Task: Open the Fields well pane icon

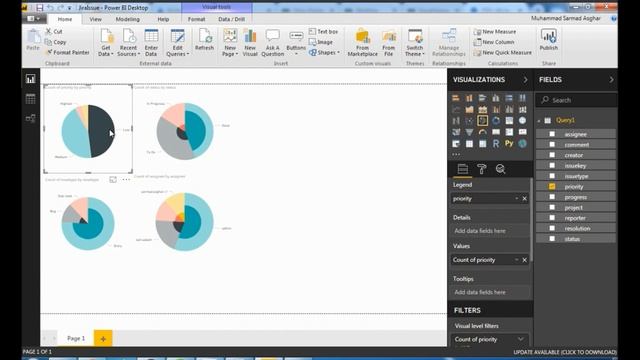Action: (x=462, y=169)
